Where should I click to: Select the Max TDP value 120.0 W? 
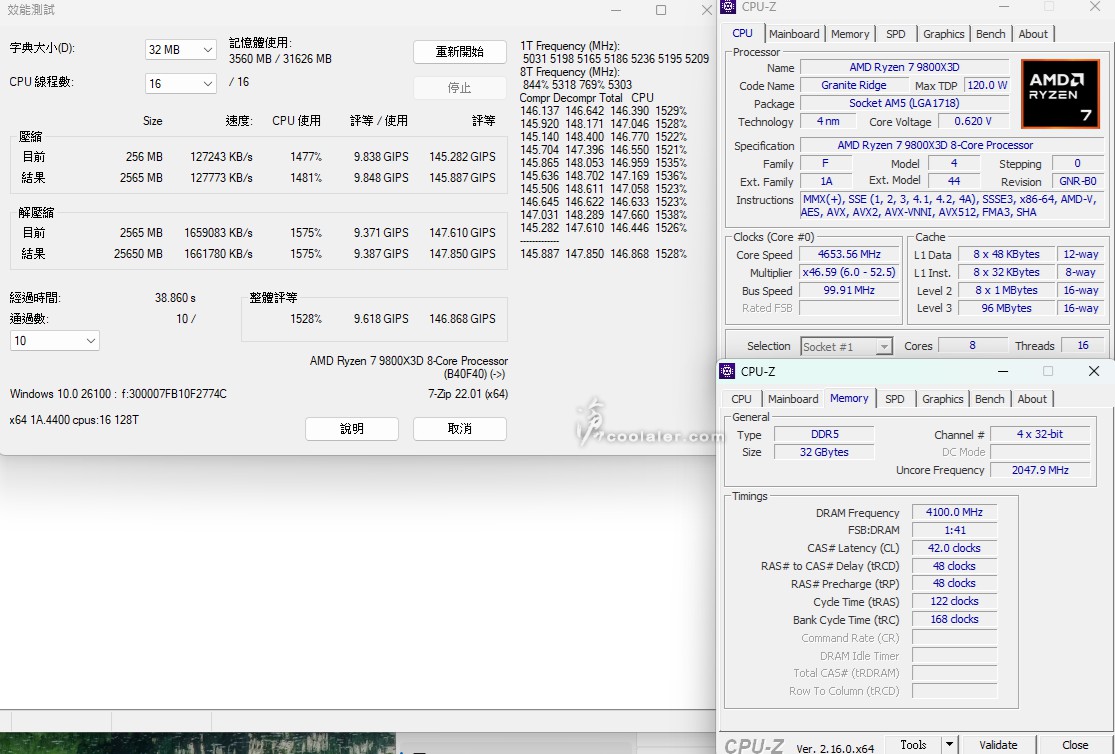(x=987, y=85)
